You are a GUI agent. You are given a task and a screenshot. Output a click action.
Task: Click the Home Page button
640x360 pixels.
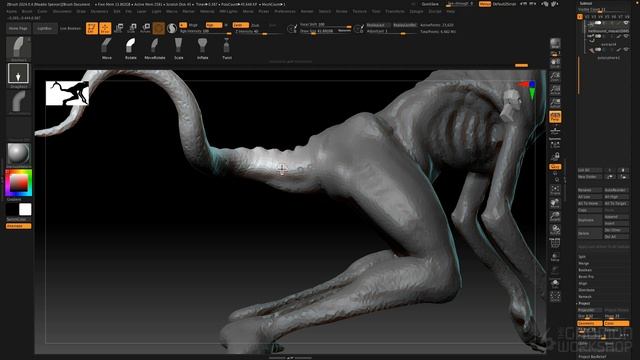click(x=18, y=29)
